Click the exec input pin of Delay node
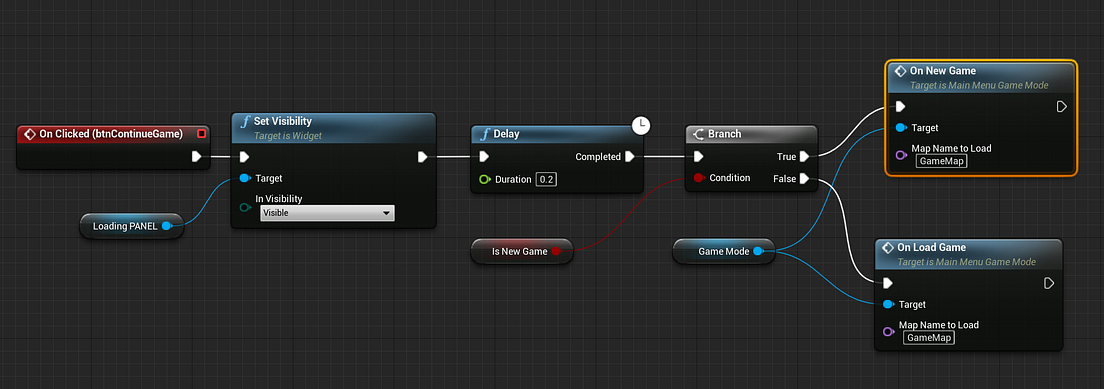Image resolution: width=1104 pixels, height=389 pixels. (484, 156)
